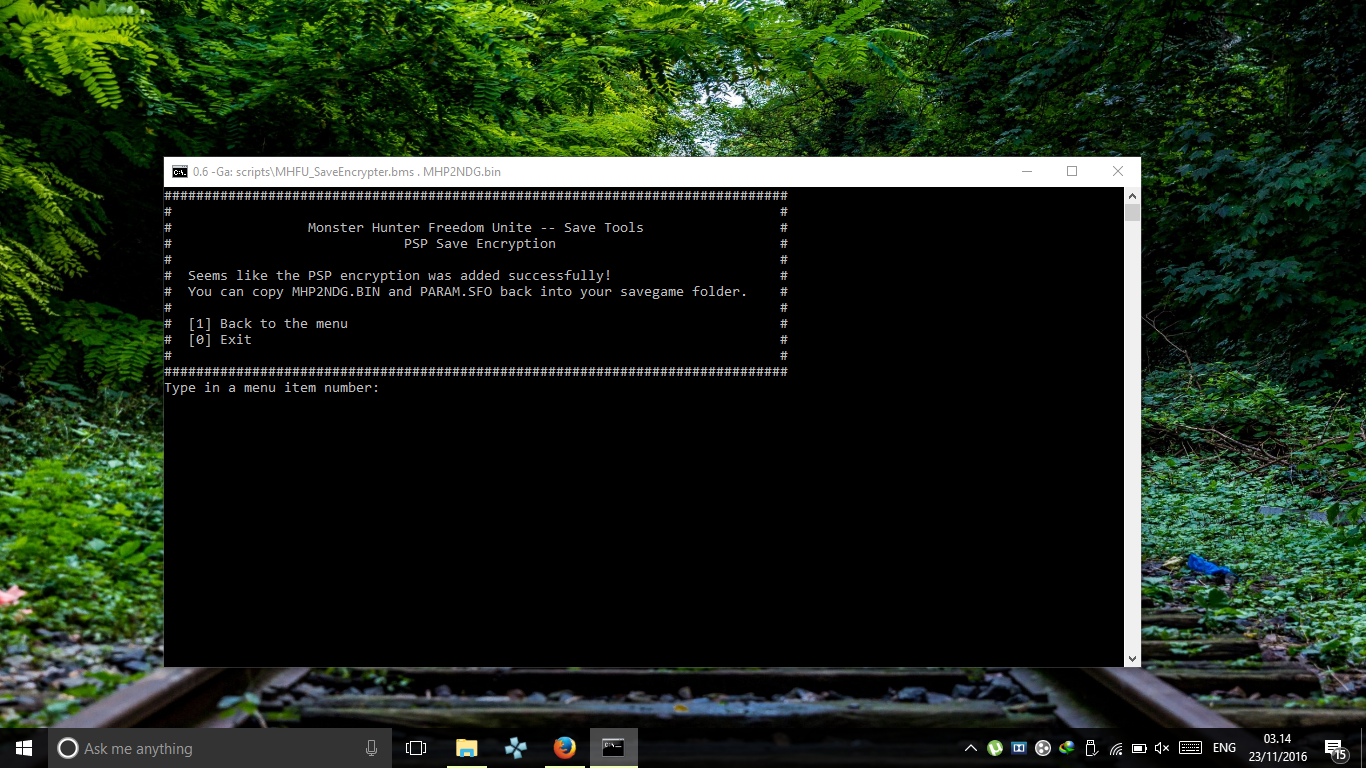Close the MHFU_SaveEncrypter console window
Screen dimensions: 1366x768
pyautogui.click(x=1118, y=172)
